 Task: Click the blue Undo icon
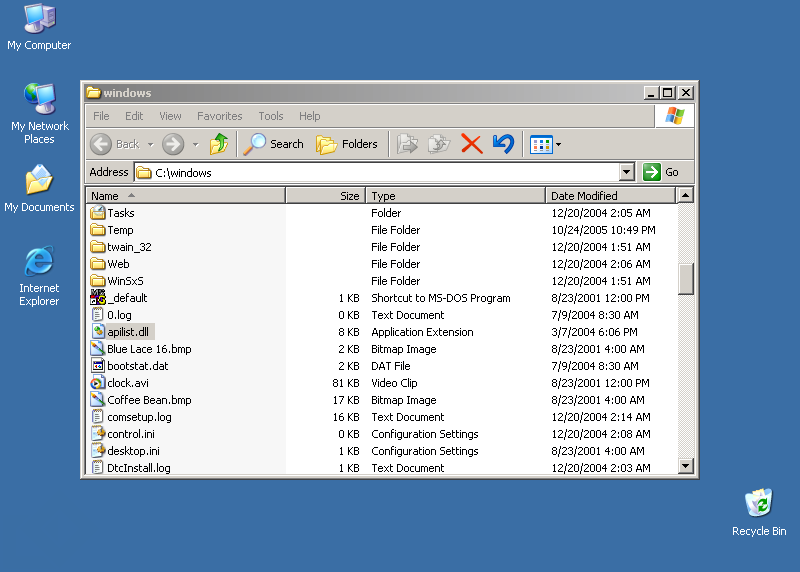pos(503,144)
